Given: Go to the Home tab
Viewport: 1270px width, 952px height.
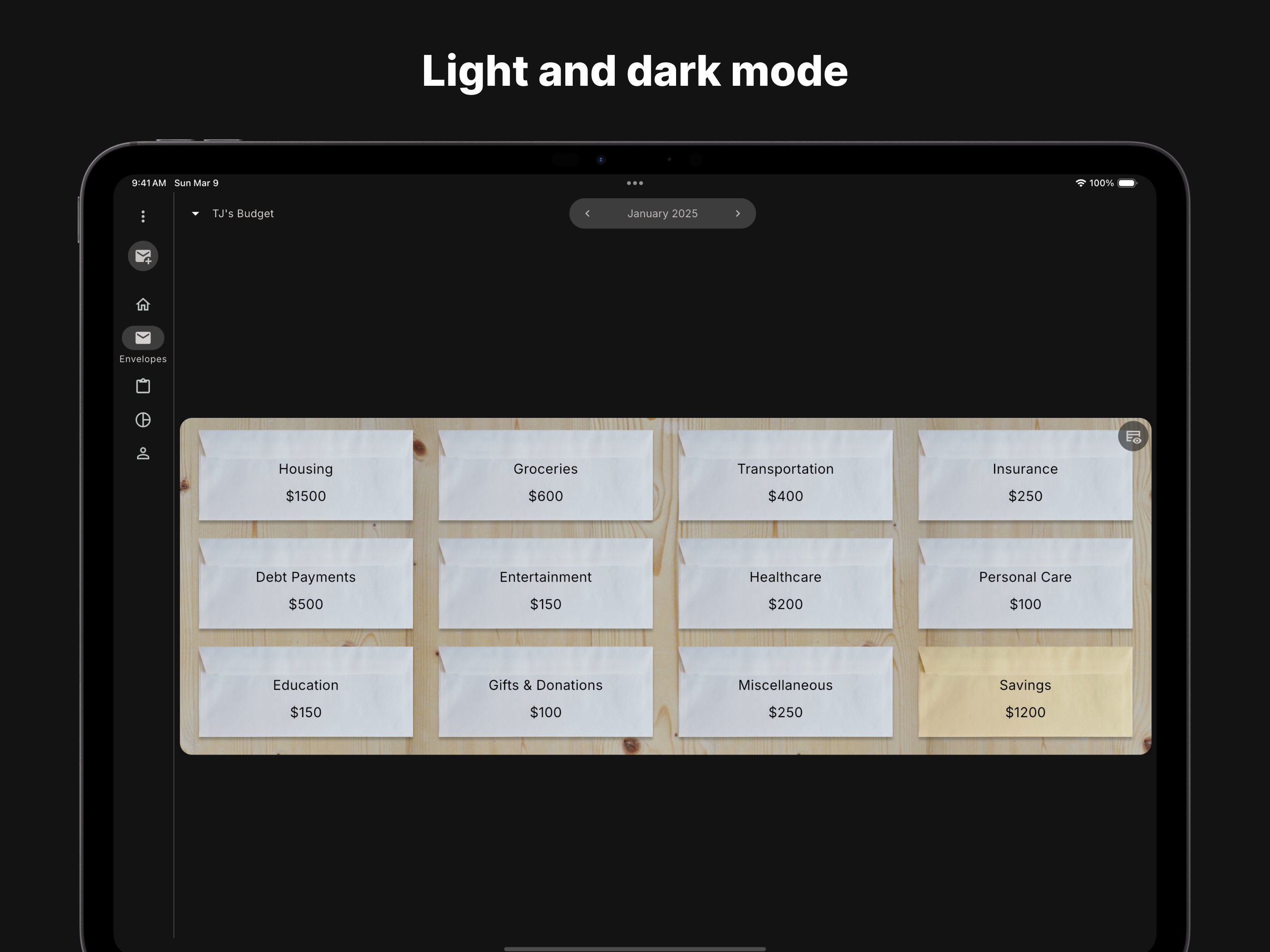Looking at the screenshot, I should [143, 304].
